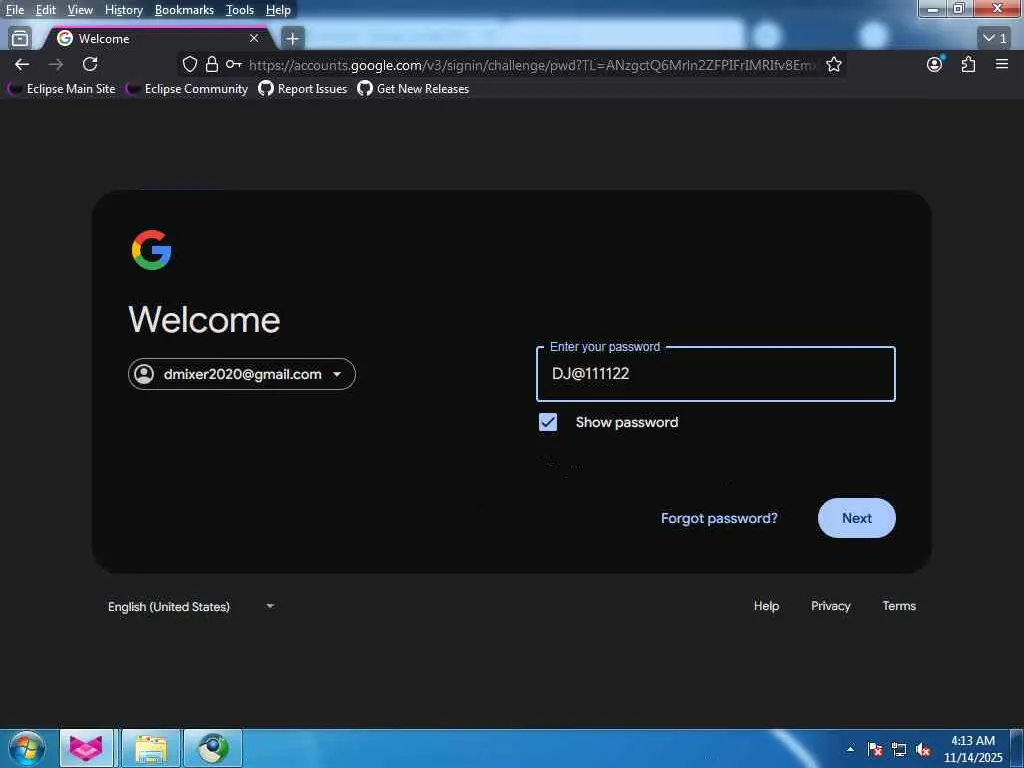This screenshot has height=768, width=1024.
Task: Click the address bar URL
Action: click(x=532, y=65)
